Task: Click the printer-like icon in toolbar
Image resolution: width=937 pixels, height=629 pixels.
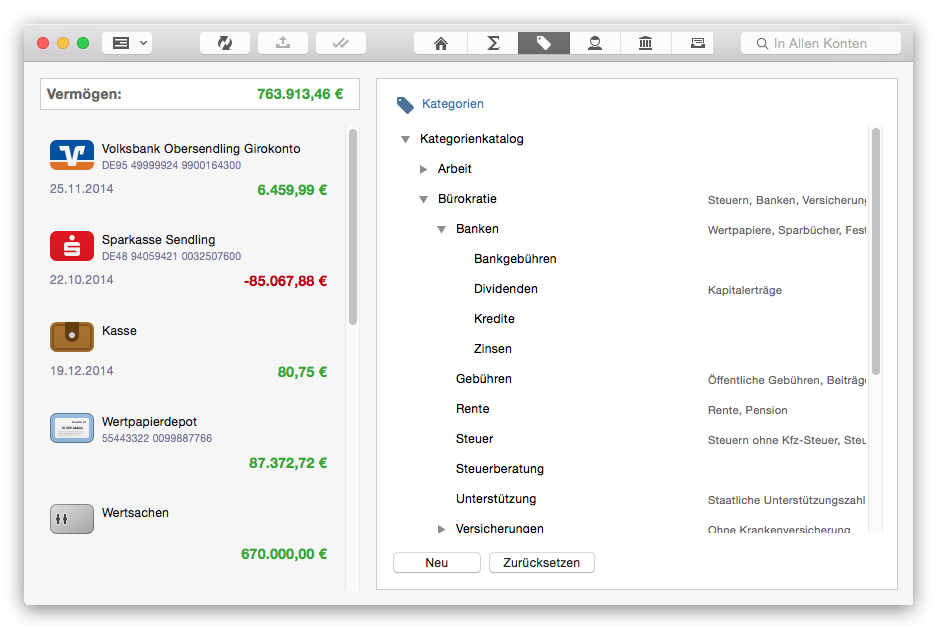Action: coord(697,43)
